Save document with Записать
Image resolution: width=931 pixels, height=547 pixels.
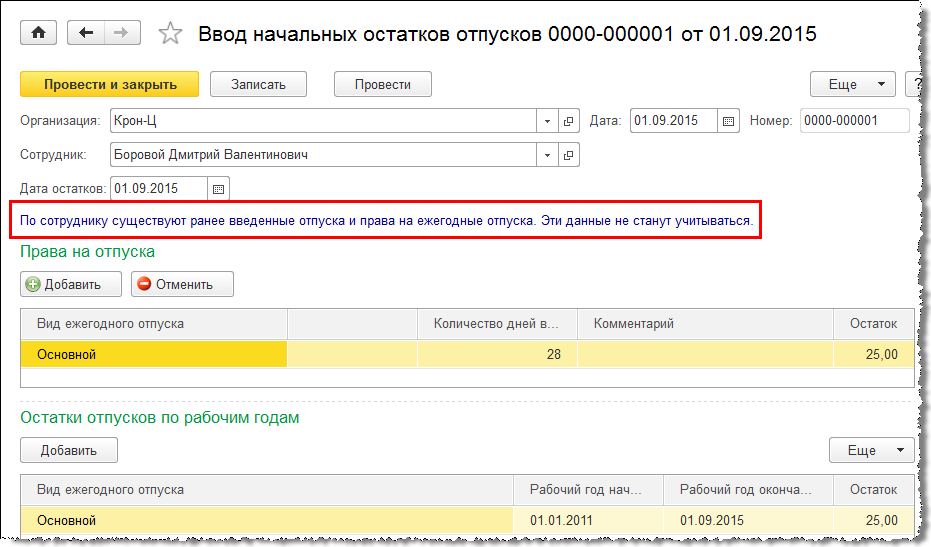tap(258, 84)
